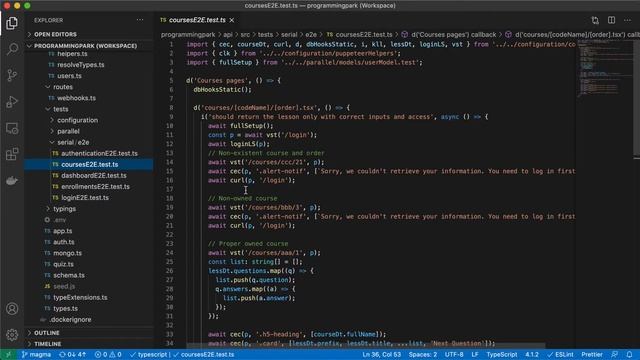
Task: Click programmingpark breadcrumb segment
Action: tap(188, 35)
